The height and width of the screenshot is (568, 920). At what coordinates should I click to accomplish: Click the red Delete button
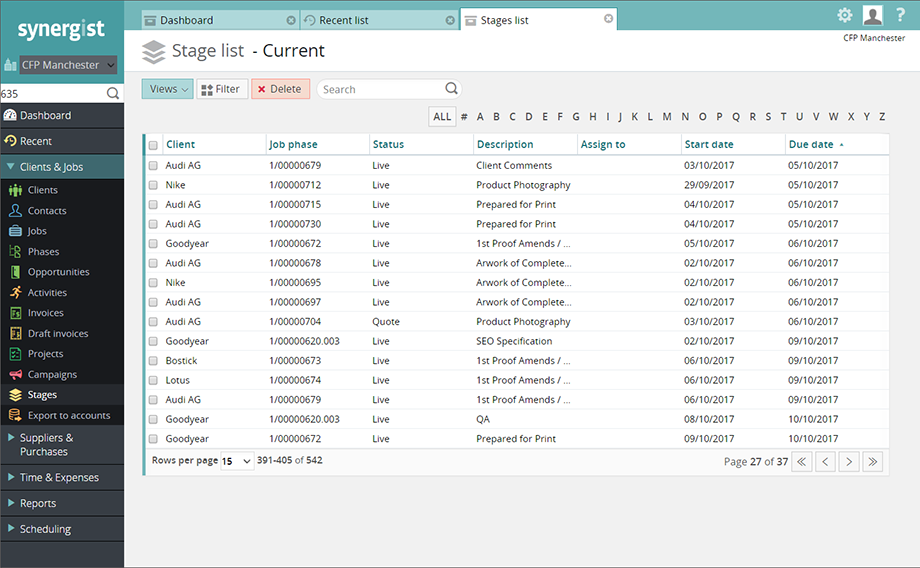pyautogui.click(x=280, y=89)
